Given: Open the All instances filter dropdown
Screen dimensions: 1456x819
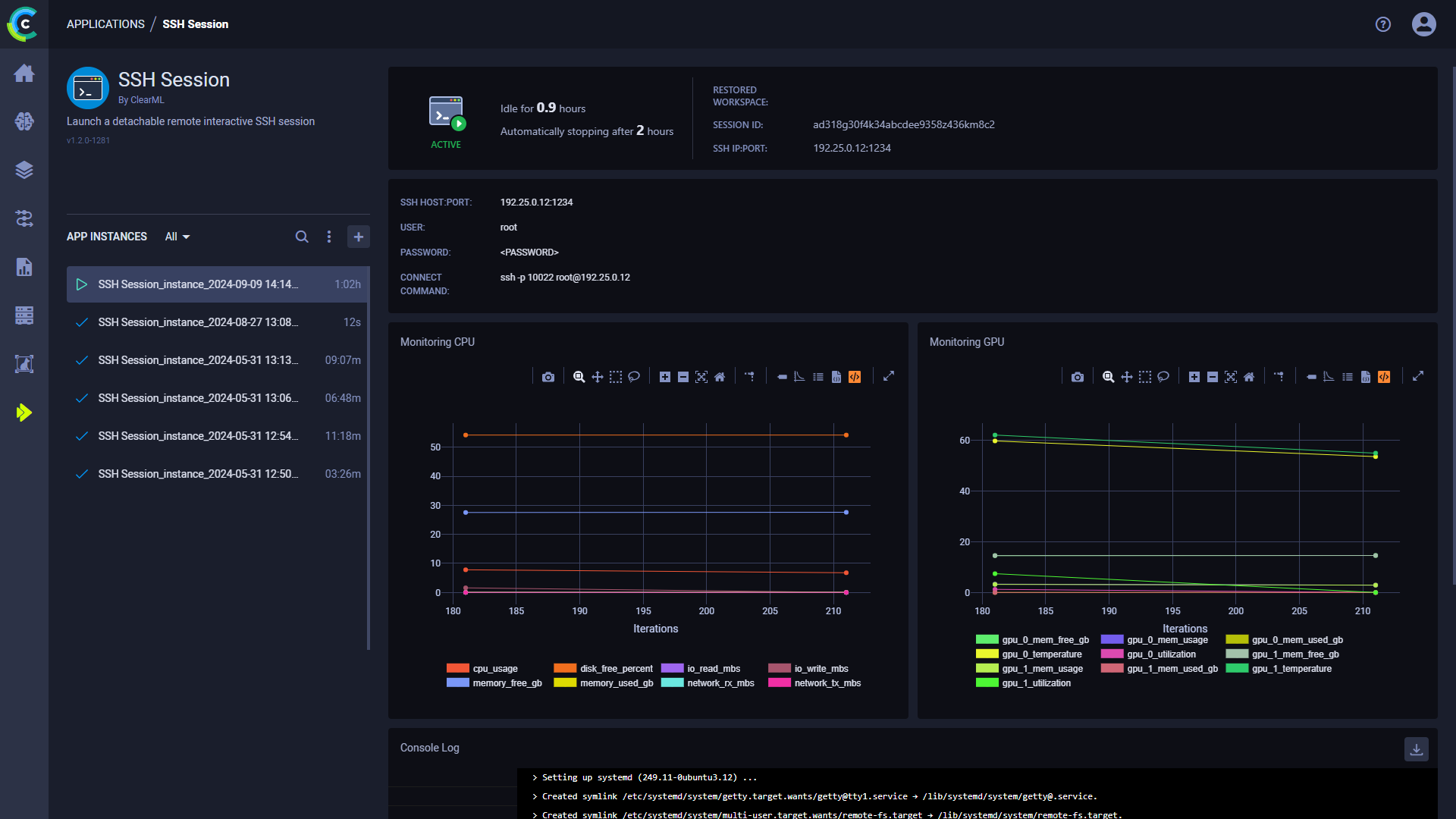Looking at the screenshot, I should tap(176, 237).
